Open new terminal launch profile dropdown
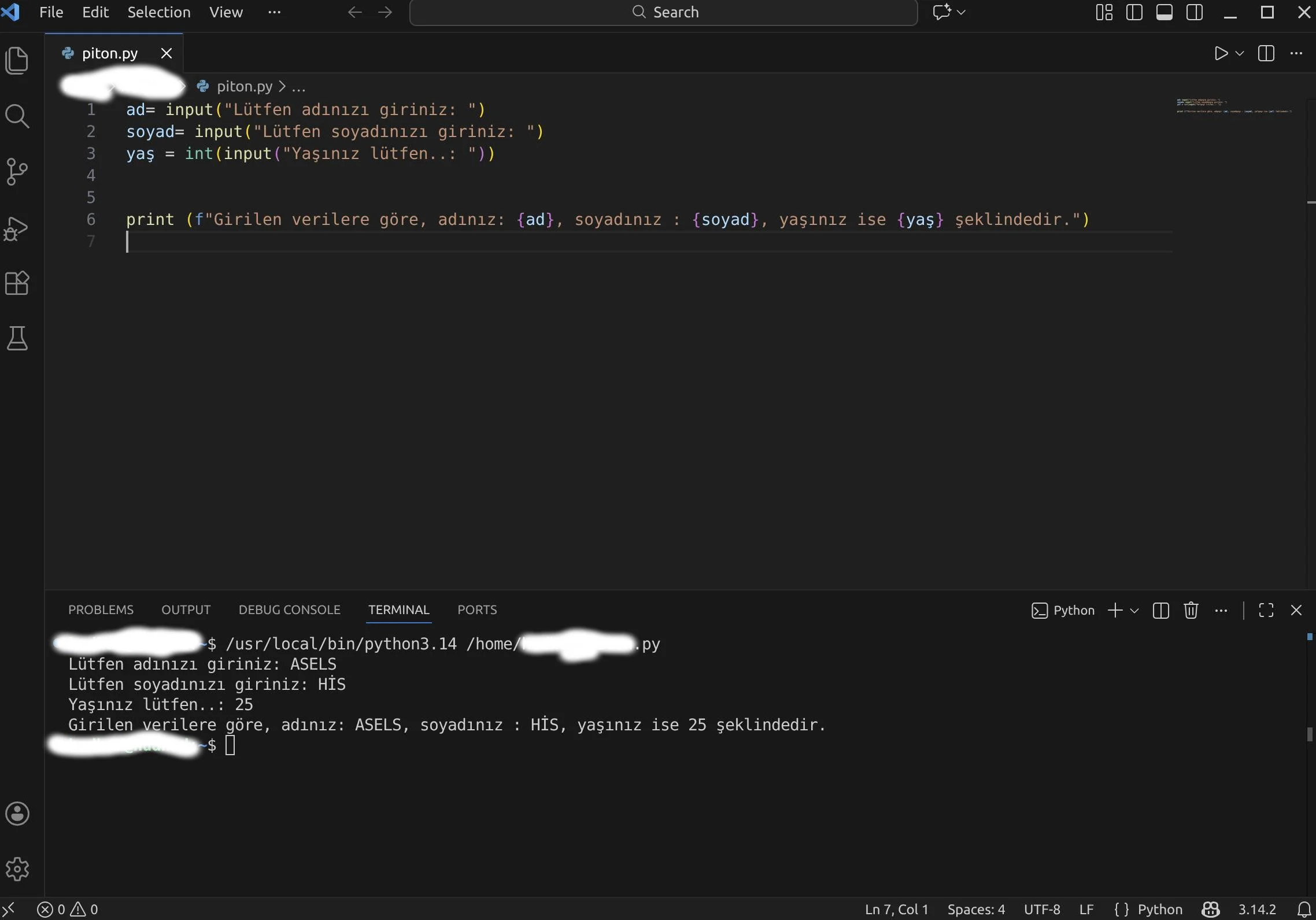1316x920 pixels. click(1134, 611)
